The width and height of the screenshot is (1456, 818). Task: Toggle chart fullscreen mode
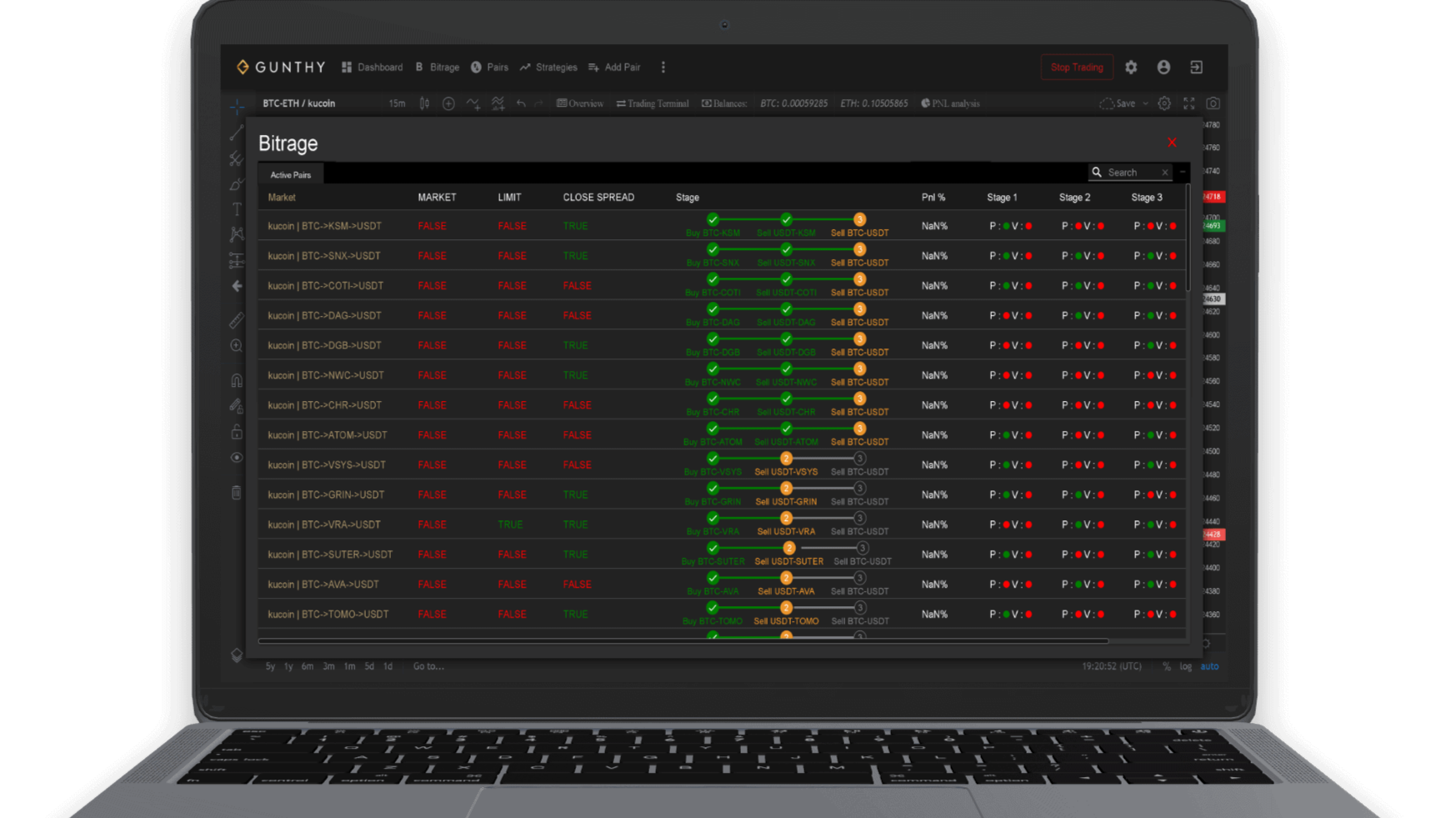(1189, 103)
